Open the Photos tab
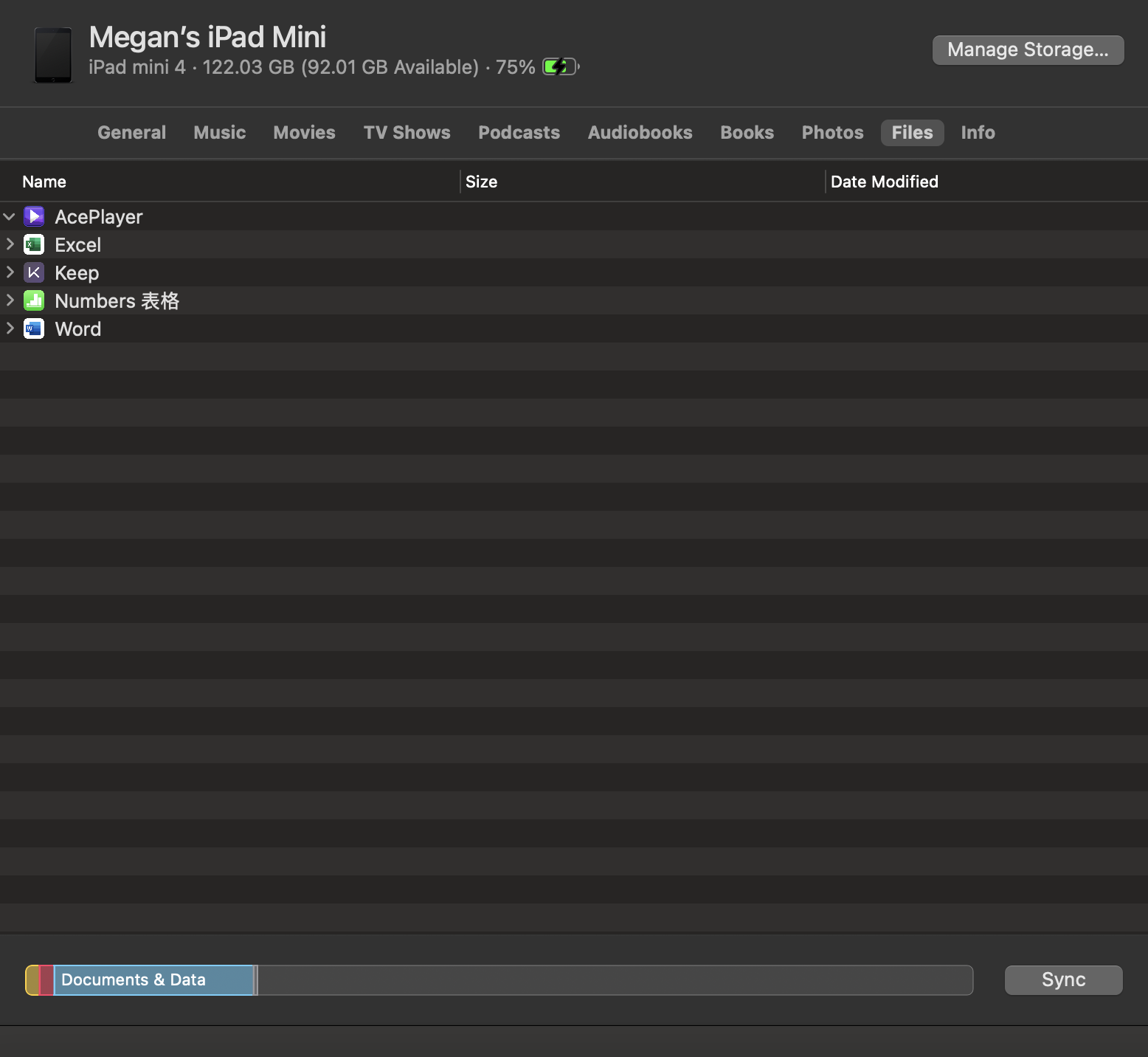This screenshot has width=1148, height=1057. (x=832, y=133)
